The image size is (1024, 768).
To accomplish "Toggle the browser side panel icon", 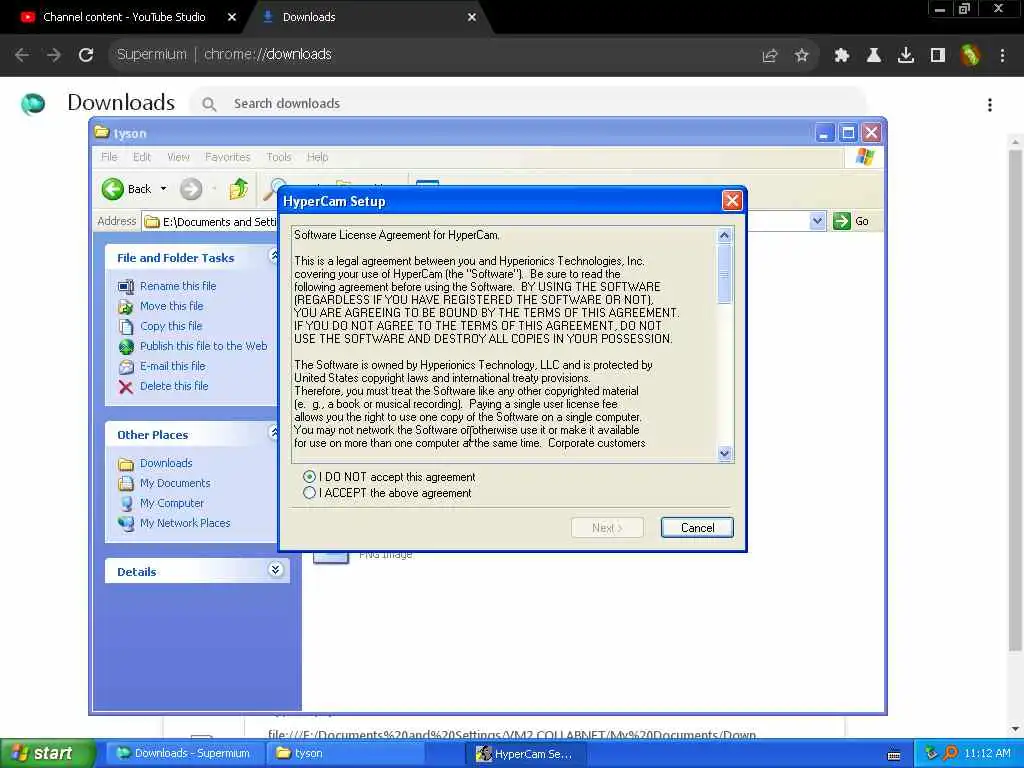I will pyautogui.click(x=938, y=56).
